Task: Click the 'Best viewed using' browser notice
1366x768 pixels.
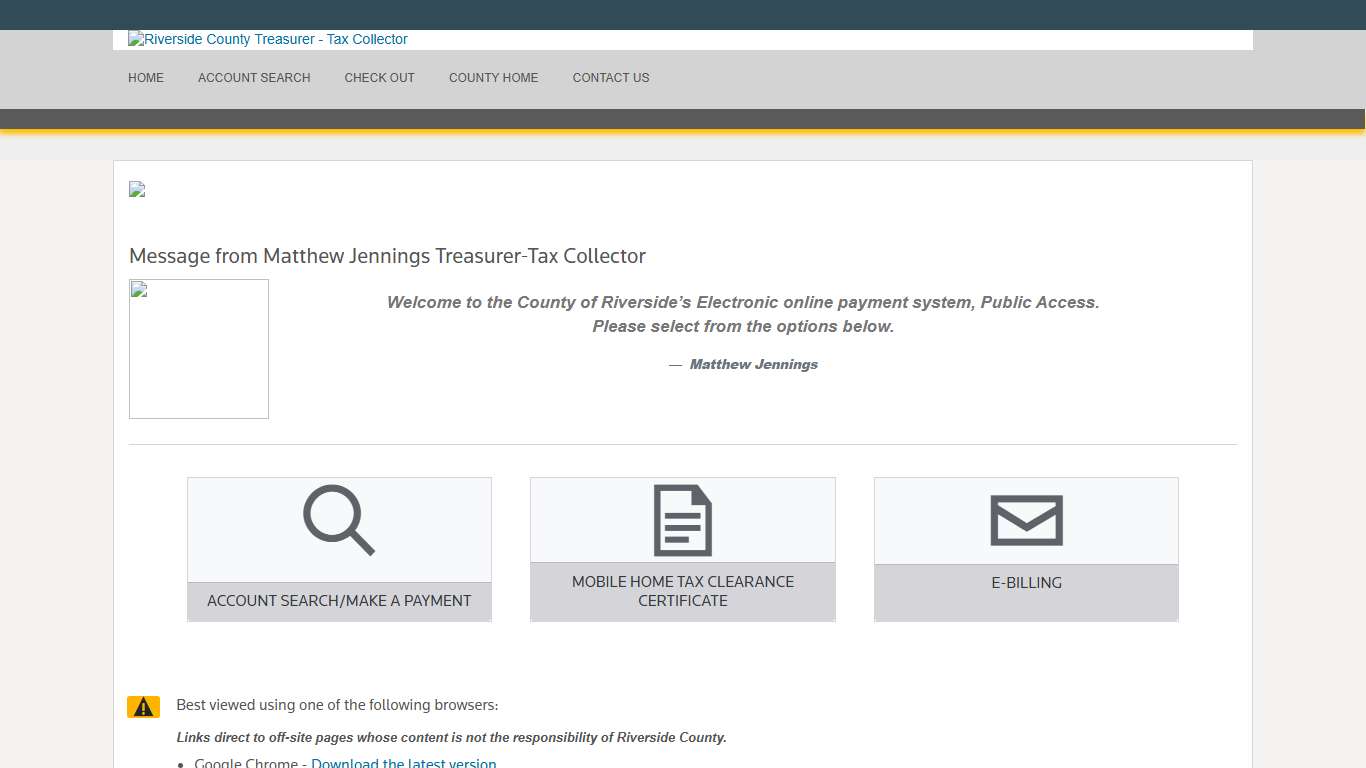Action: (337, 705)
